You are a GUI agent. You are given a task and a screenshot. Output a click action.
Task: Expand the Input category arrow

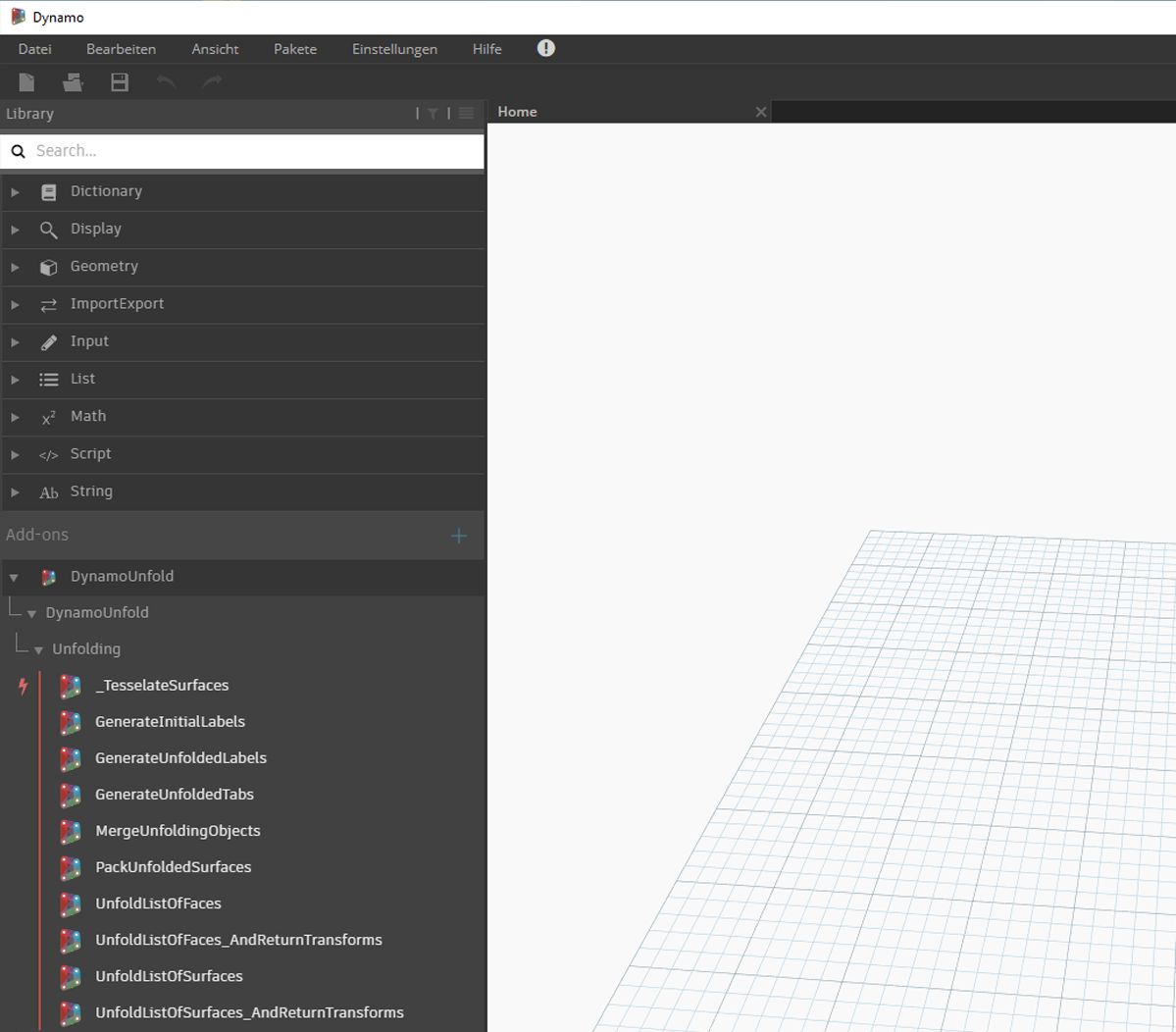pos(15,342)
